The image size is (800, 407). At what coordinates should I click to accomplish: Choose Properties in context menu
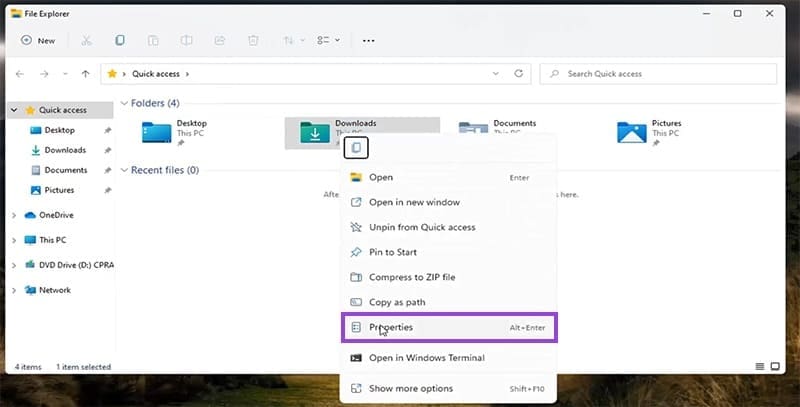click(x=449, y=327)
